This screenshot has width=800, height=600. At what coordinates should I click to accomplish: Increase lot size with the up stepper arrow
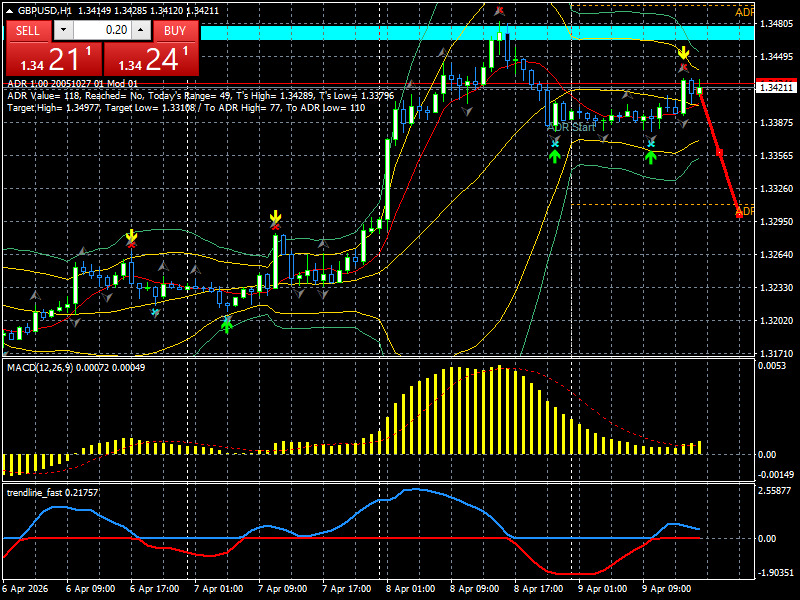139,31
